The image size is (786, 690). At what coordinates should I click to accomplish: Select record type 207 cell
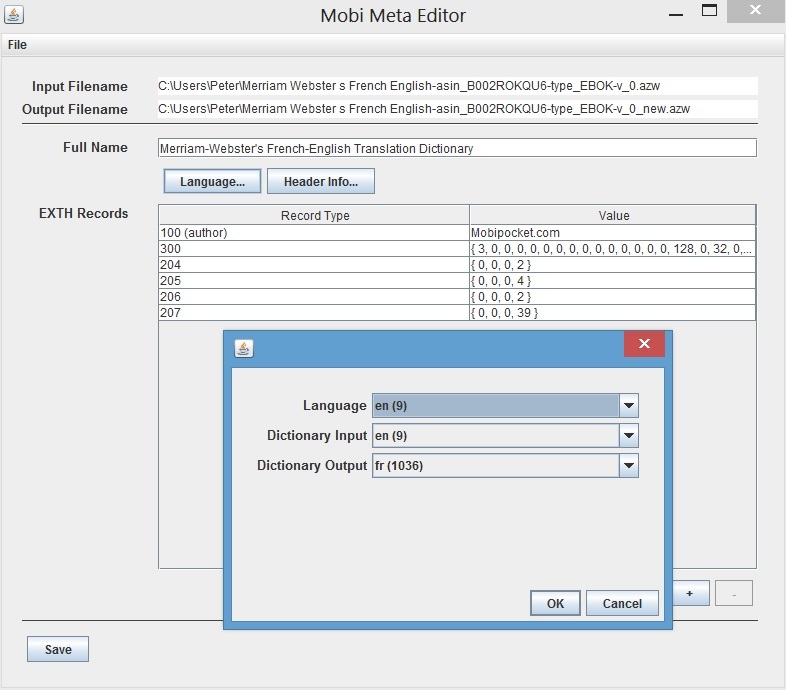click(314, 313)
